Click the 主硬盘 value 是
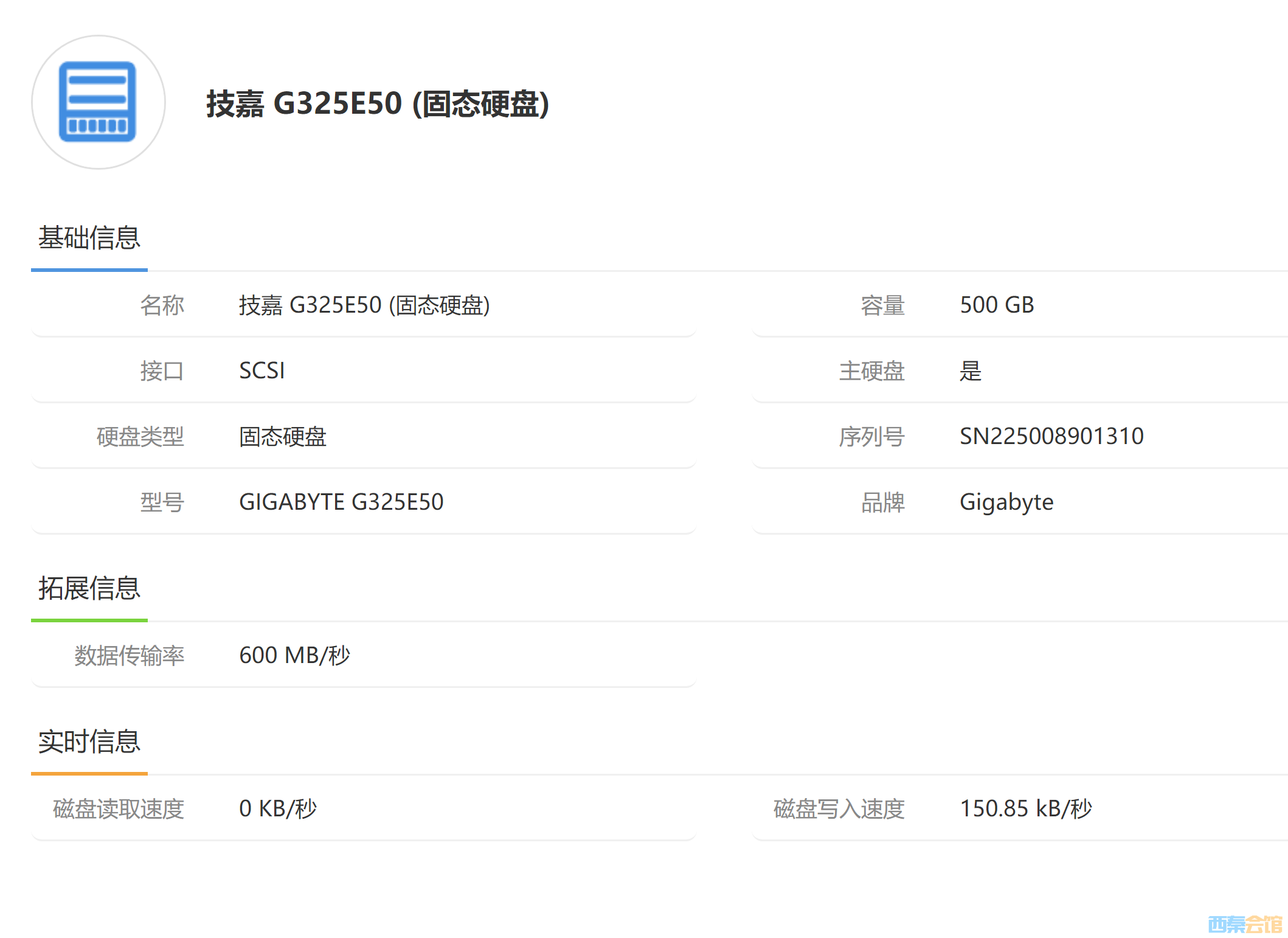 (x=971, y=370)
